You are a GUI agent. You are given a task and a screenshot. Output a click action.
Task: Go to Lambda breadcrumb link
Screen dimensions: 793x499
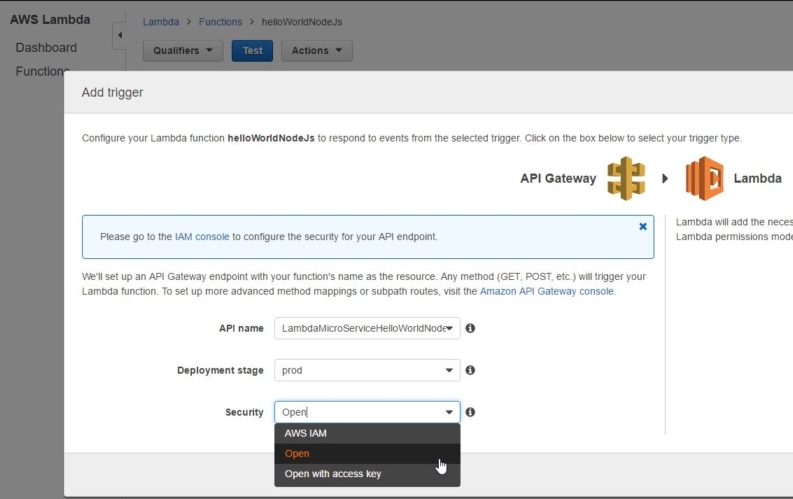pyautogui.click(x=161, y=22)
